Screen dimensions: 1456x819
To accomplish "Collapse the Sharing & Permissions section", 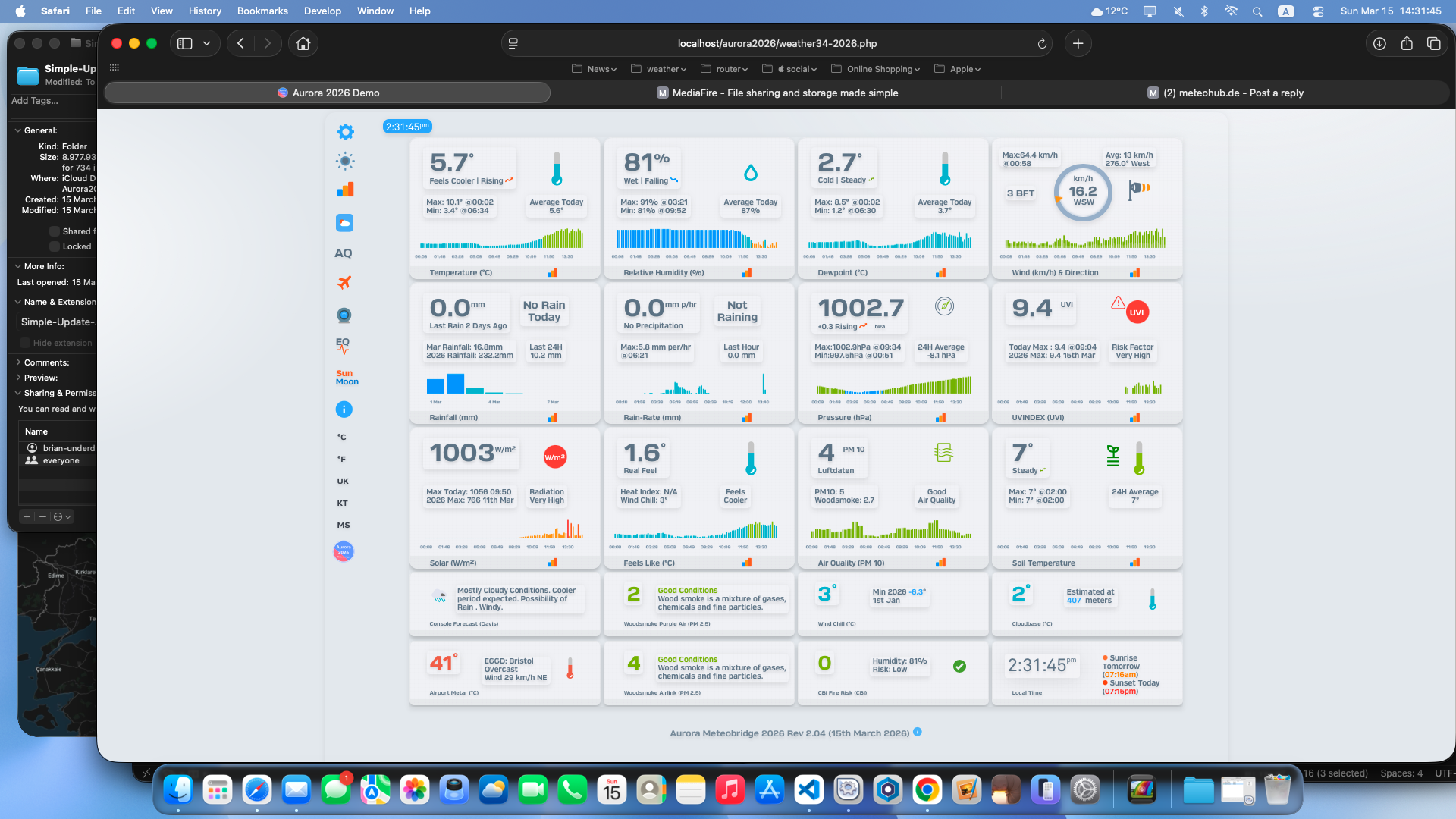I will 17,393.
